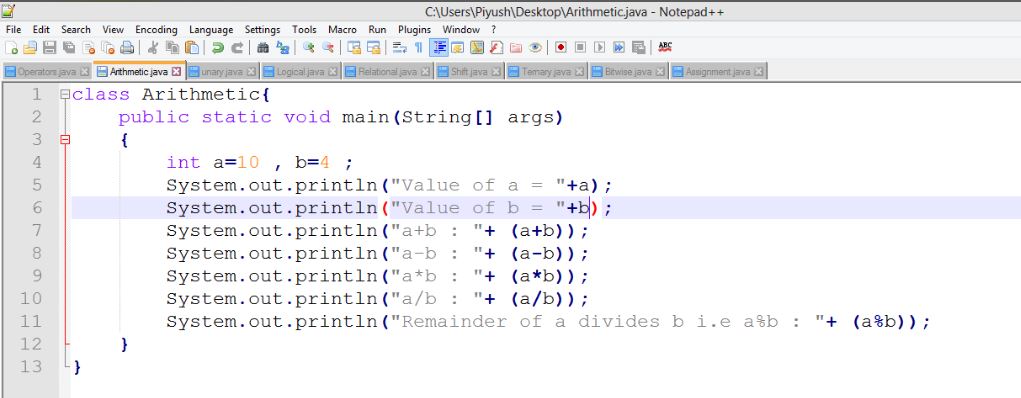This screenshot has width=1021, height=398.
Task: Switch to the Assignment.java tab
Action: click(x=719, y=72)
